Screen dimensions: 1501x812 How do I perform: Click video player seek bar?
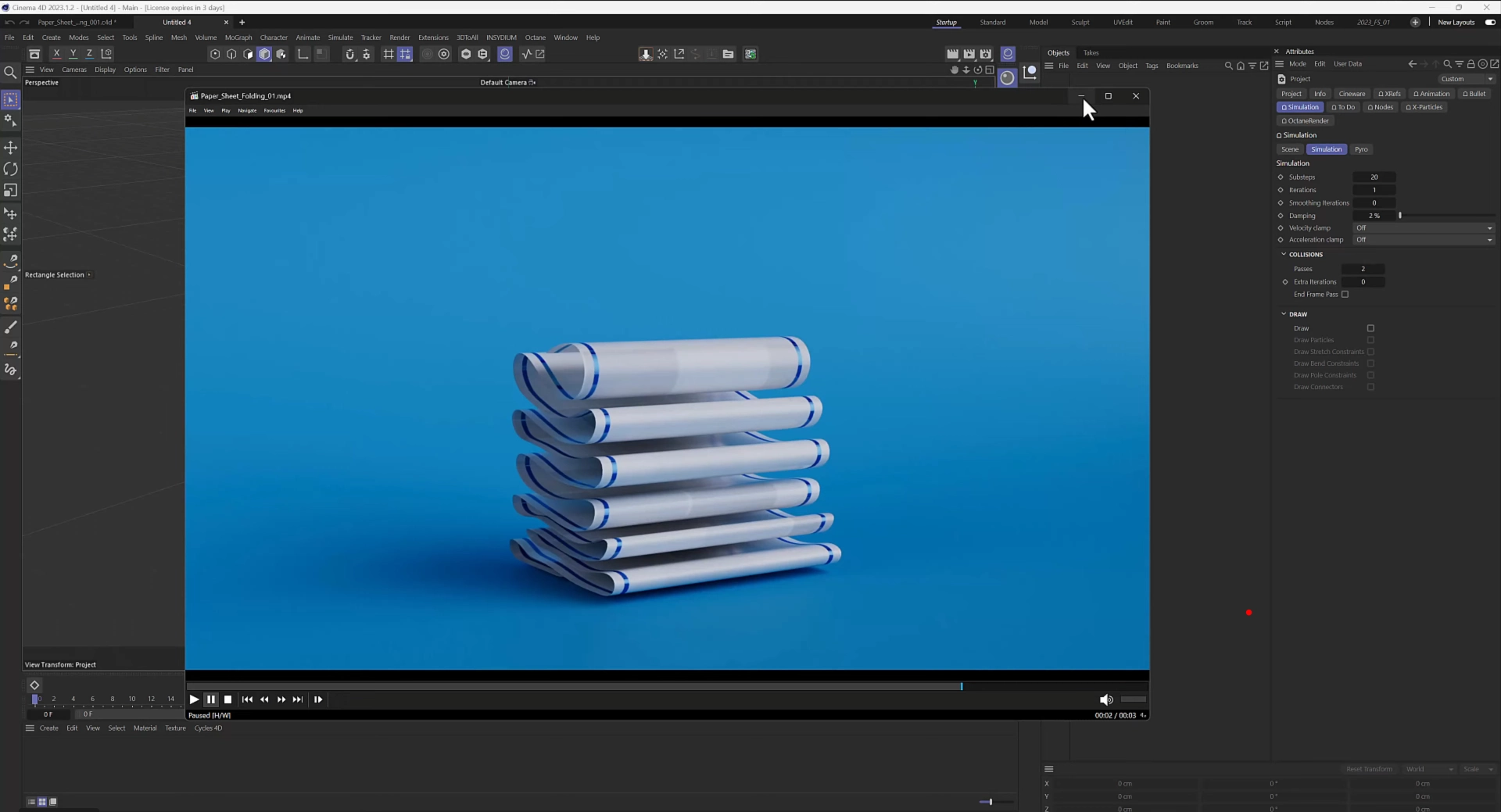[x=667, y=686]
